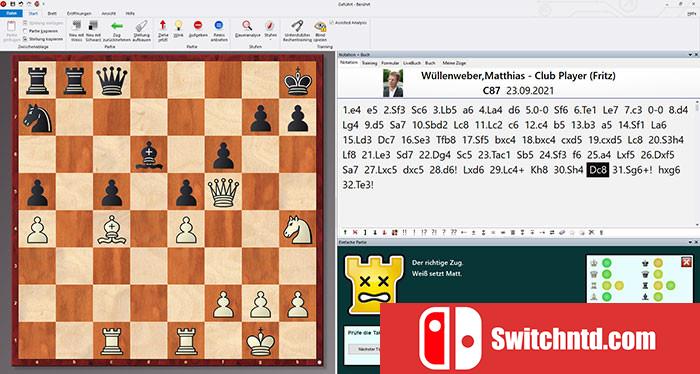This screenshot has height=374, width=700.
Task: Click the Wink light bulb hint icon
Action: tap(178, 29)
